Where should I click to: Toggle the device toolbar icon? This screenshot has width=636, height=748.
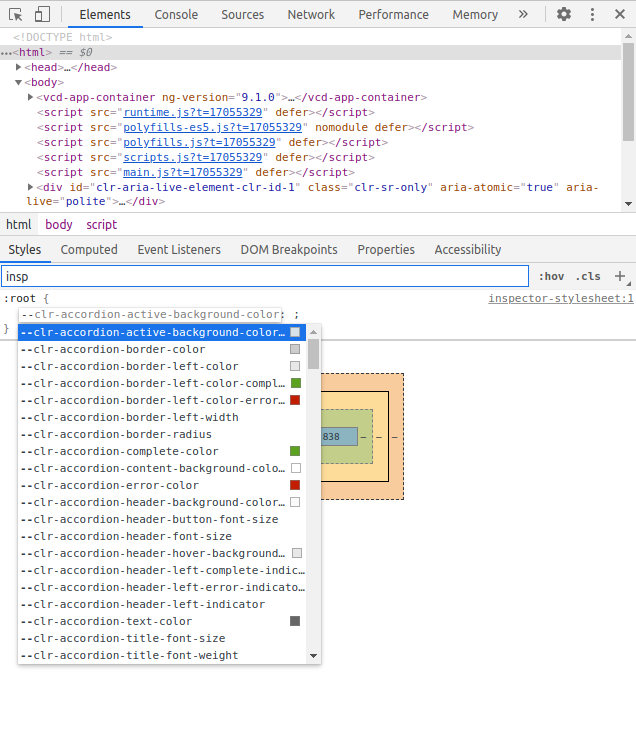[42, 15]
